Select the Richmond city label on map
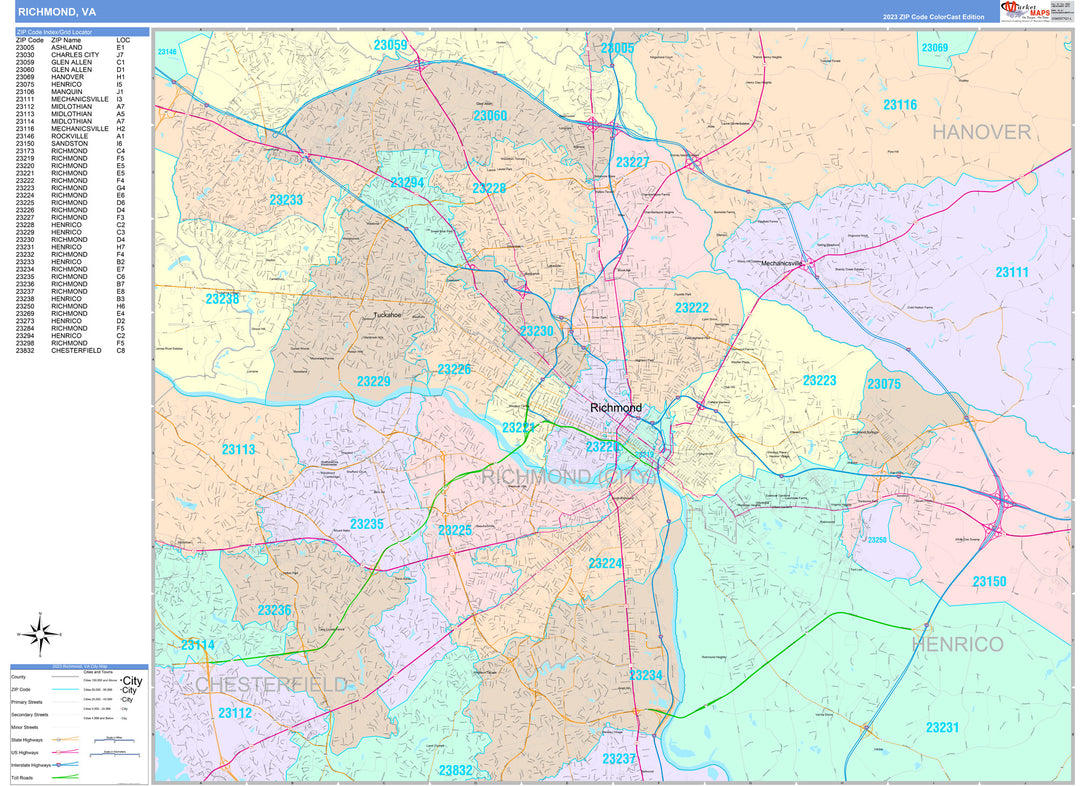This screenshot has height=786, width=1080. pyautogui.click(x=616, y=408)
